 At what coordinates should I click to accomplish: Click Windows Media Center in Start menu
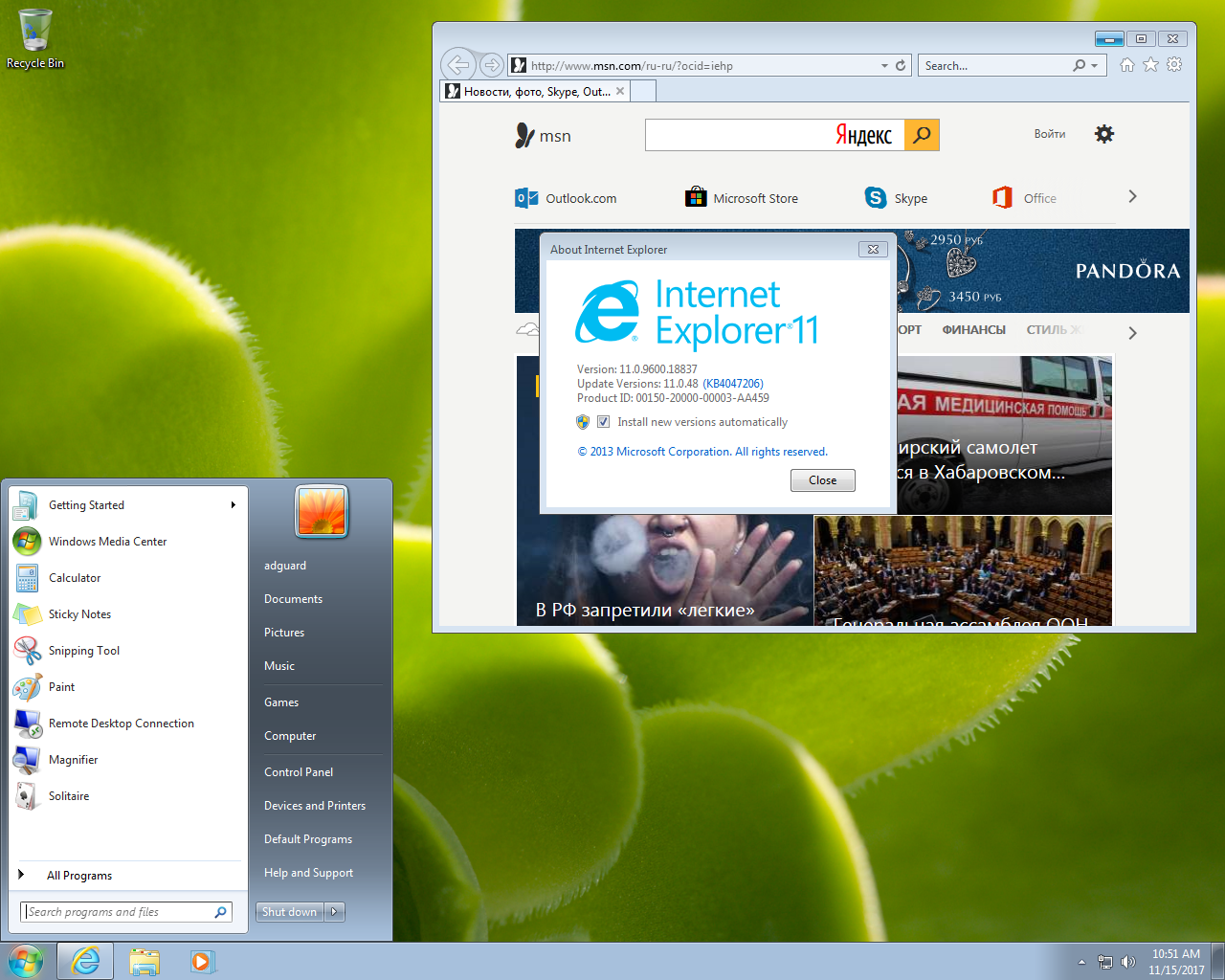click(128, 542)
